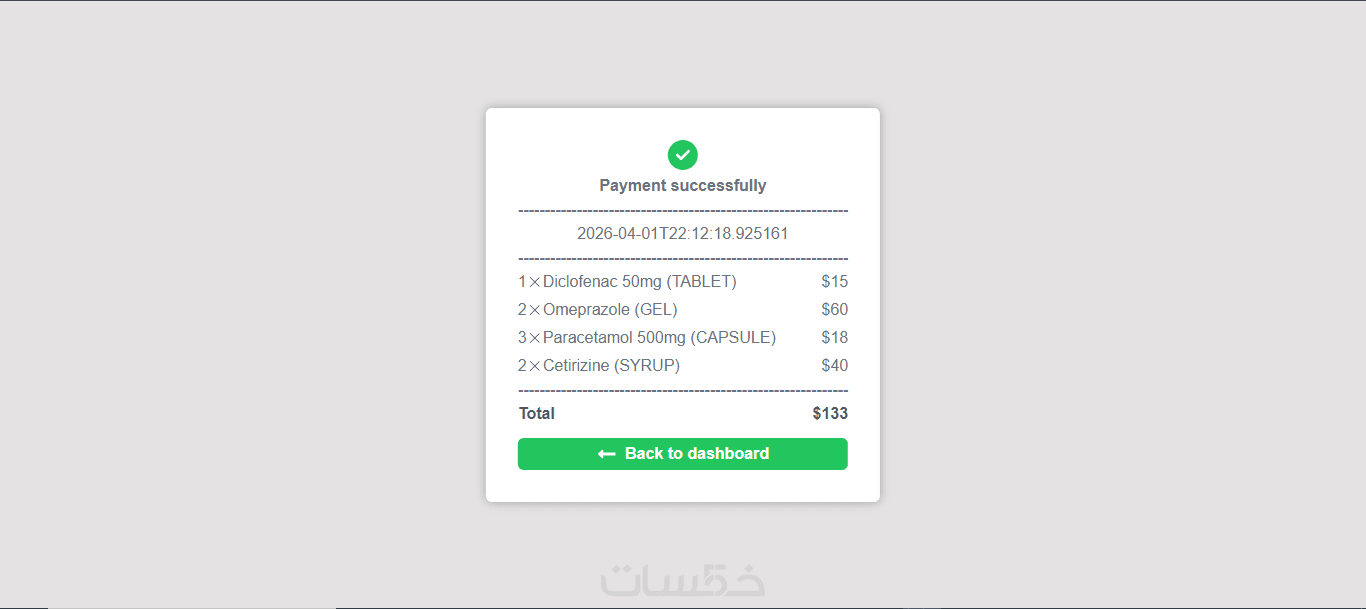Click the Total label
1366x609 pixels.
pyautogui.click(x=537, y=414)
